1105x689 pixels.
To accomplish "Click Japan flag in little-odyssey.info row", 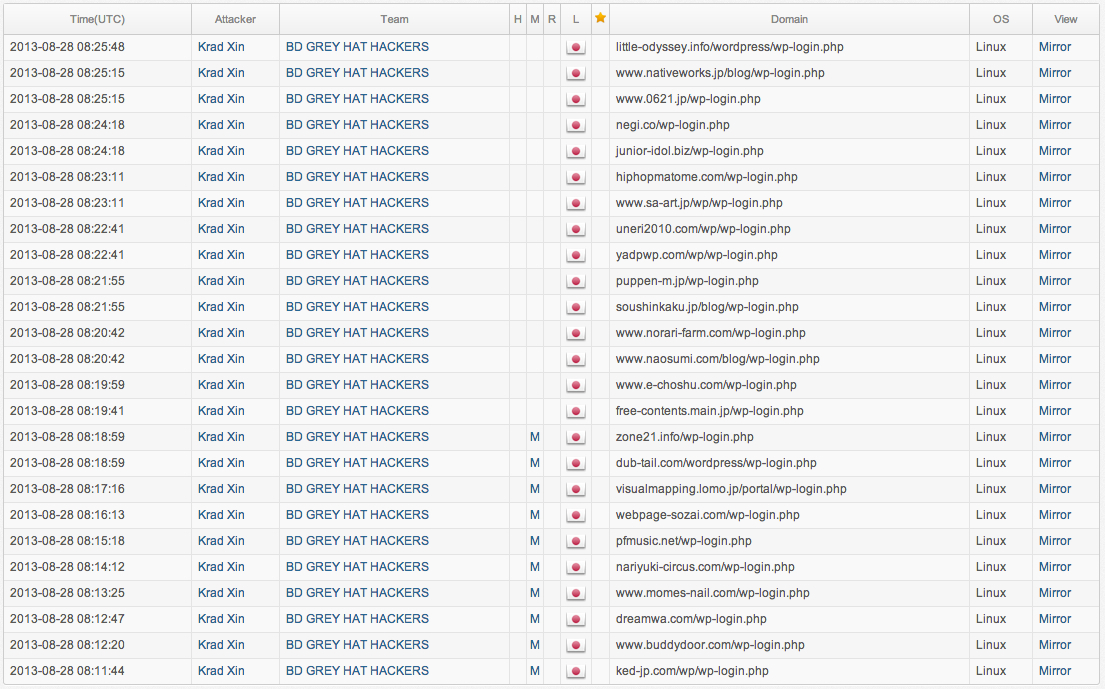I will (x=576, y=47).
